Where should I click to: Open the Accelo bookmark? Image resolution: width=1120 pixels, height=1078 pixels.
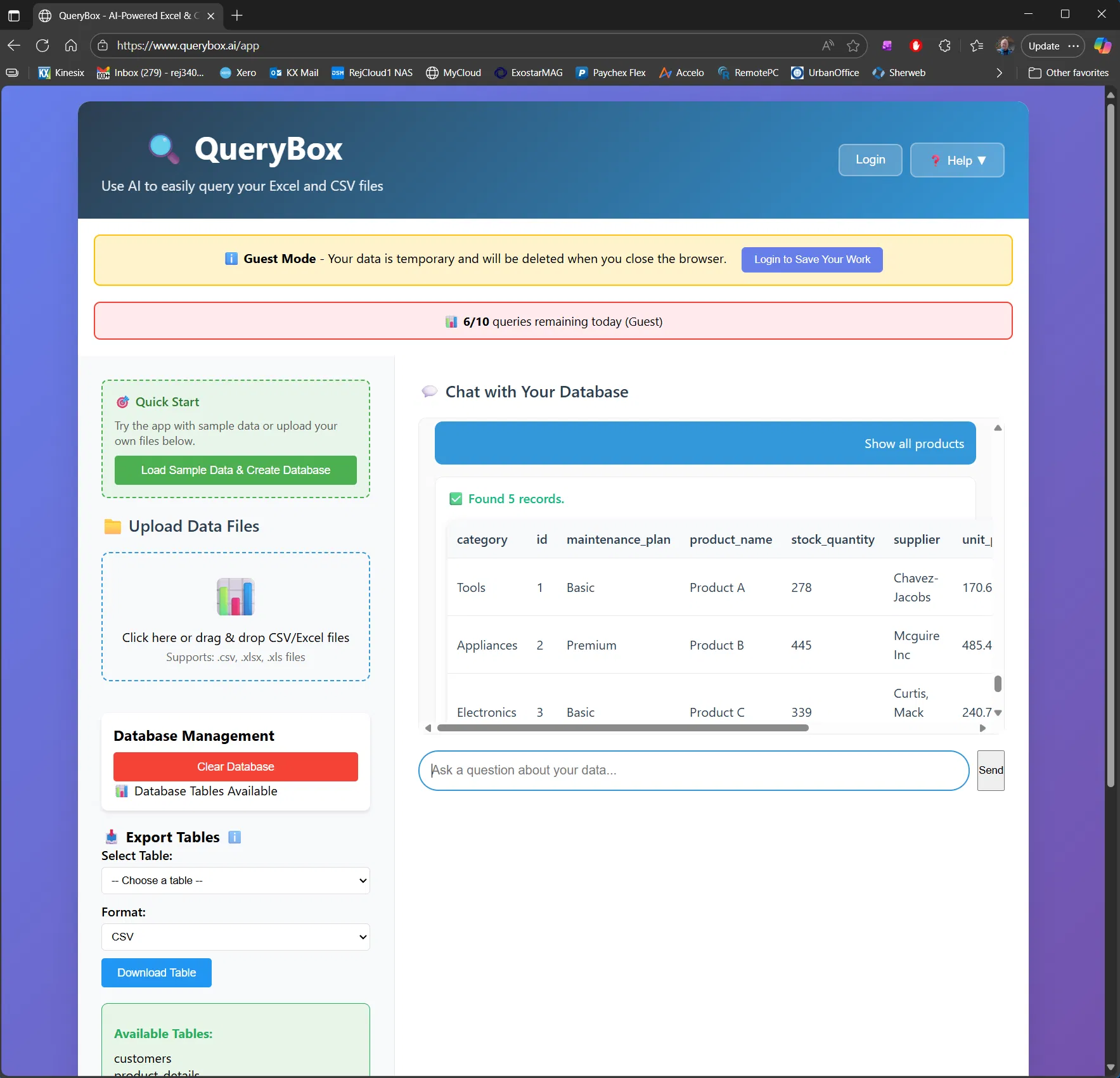pyautogui.click(x=681, y=72)
